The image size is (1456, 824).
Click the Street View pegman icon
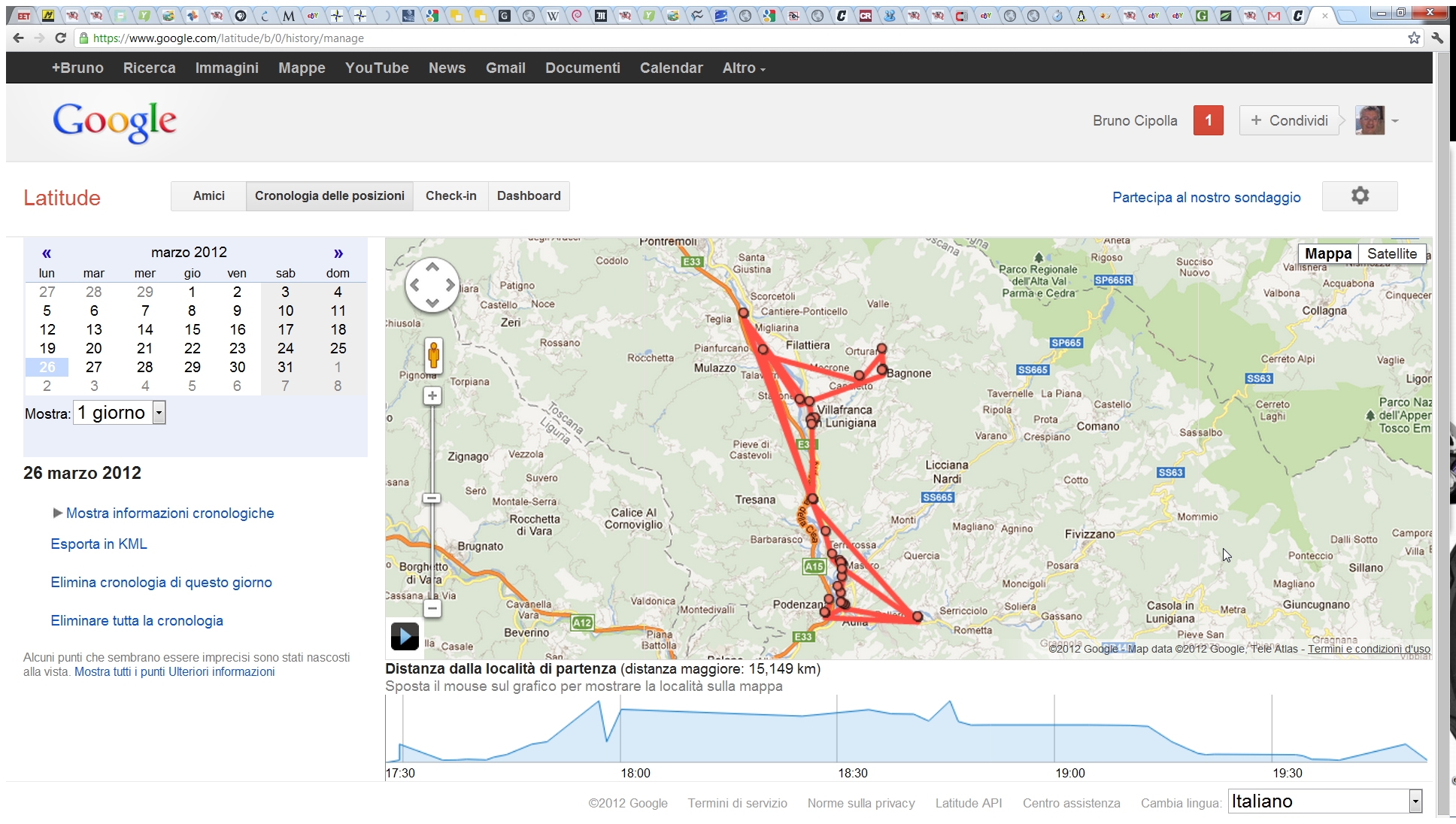pos(433,355)
